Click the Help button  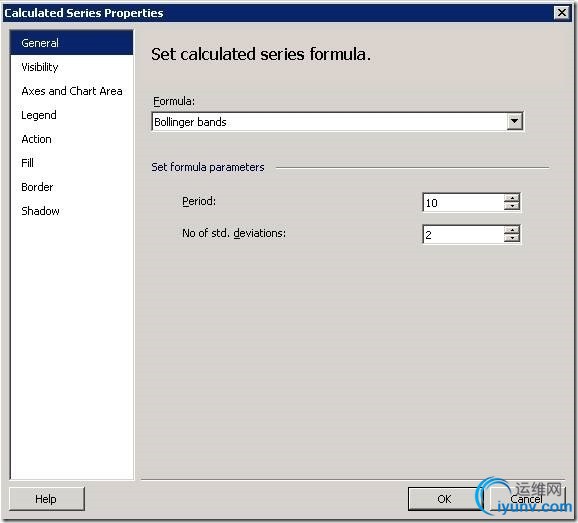pos(47,499)
